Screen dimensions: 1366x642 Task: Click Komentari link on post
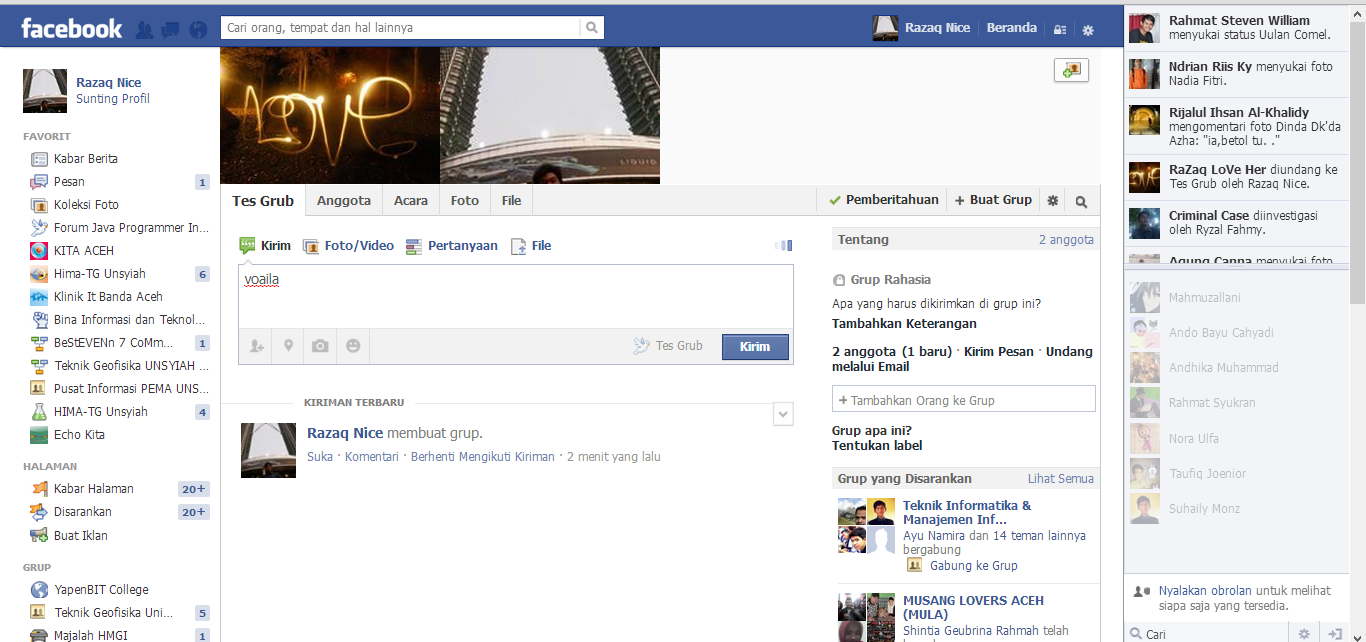tap(372, 457)
